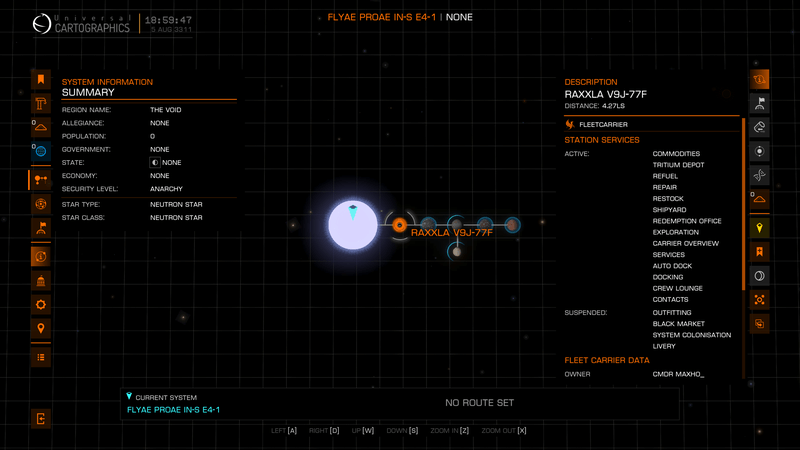The height and width of the screenshot is (450, 800).
Task: Click the description panel orange scrollbar
Action: tap(743, 204)
